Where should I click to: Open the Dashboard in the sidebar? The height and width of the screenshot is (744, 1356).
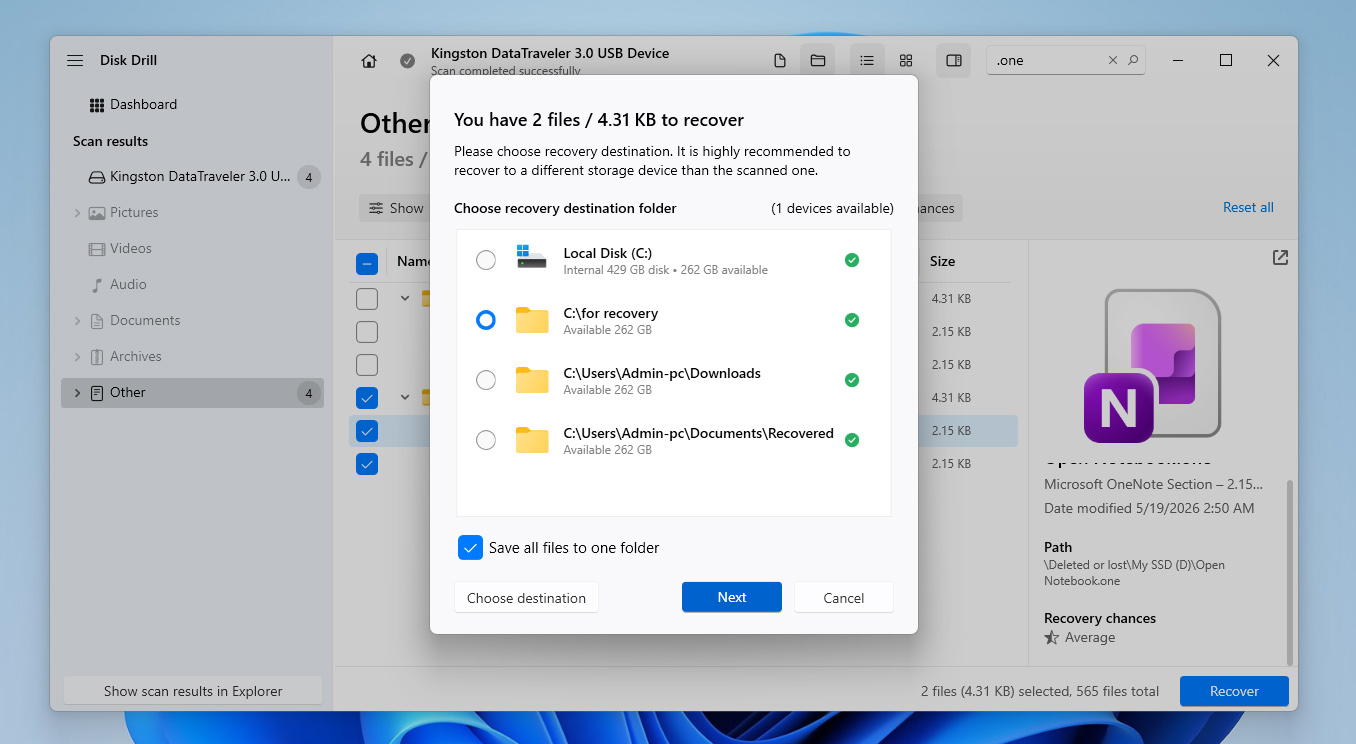point(133,105)
